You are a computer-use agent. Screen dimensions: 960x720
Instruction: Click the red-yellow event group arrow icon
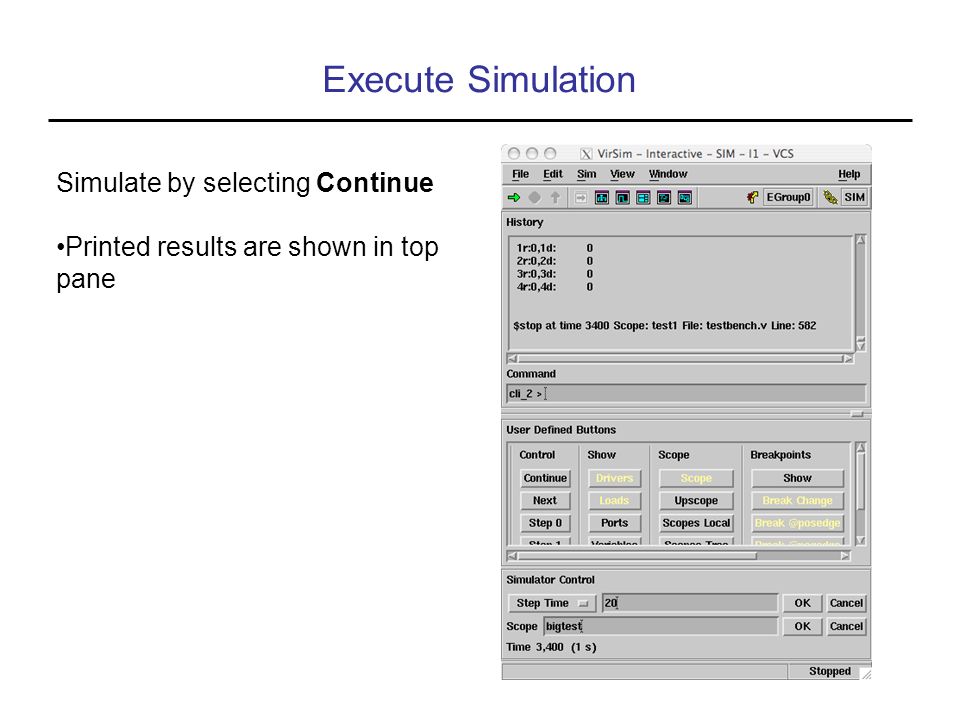752,197
